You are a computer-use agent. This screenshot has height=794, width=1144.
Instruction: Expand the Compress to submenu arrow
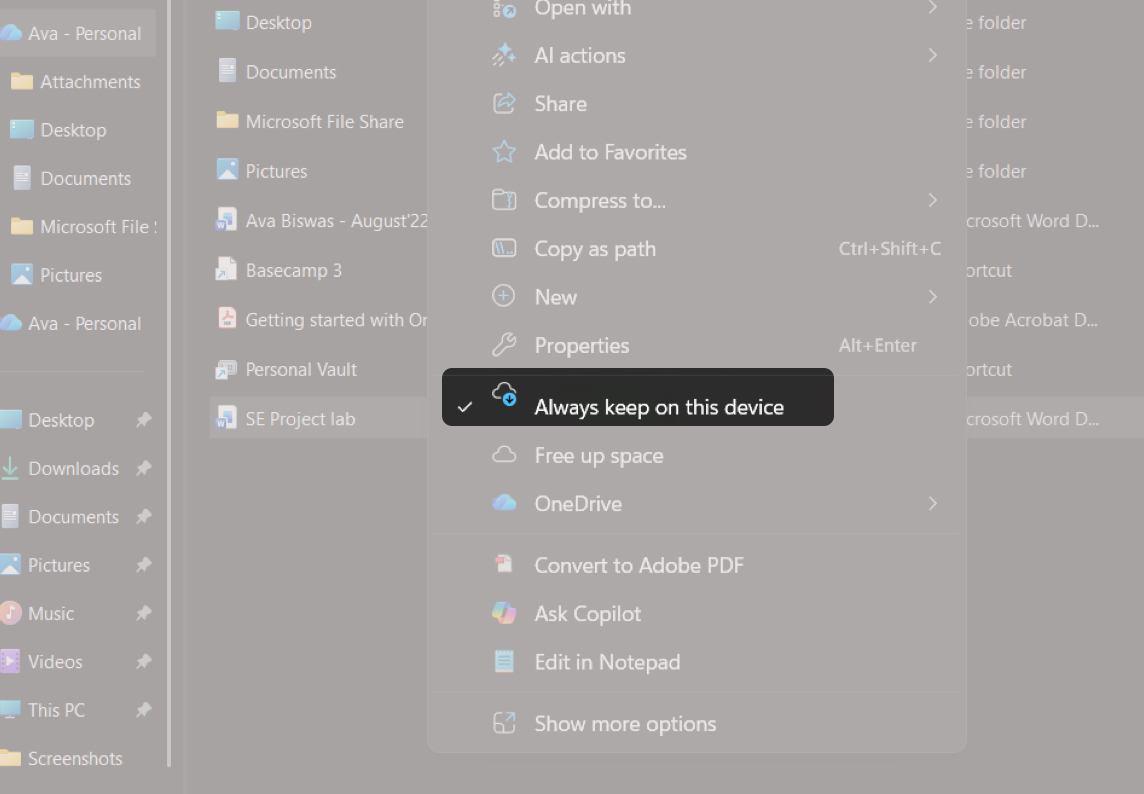point(932,201)
